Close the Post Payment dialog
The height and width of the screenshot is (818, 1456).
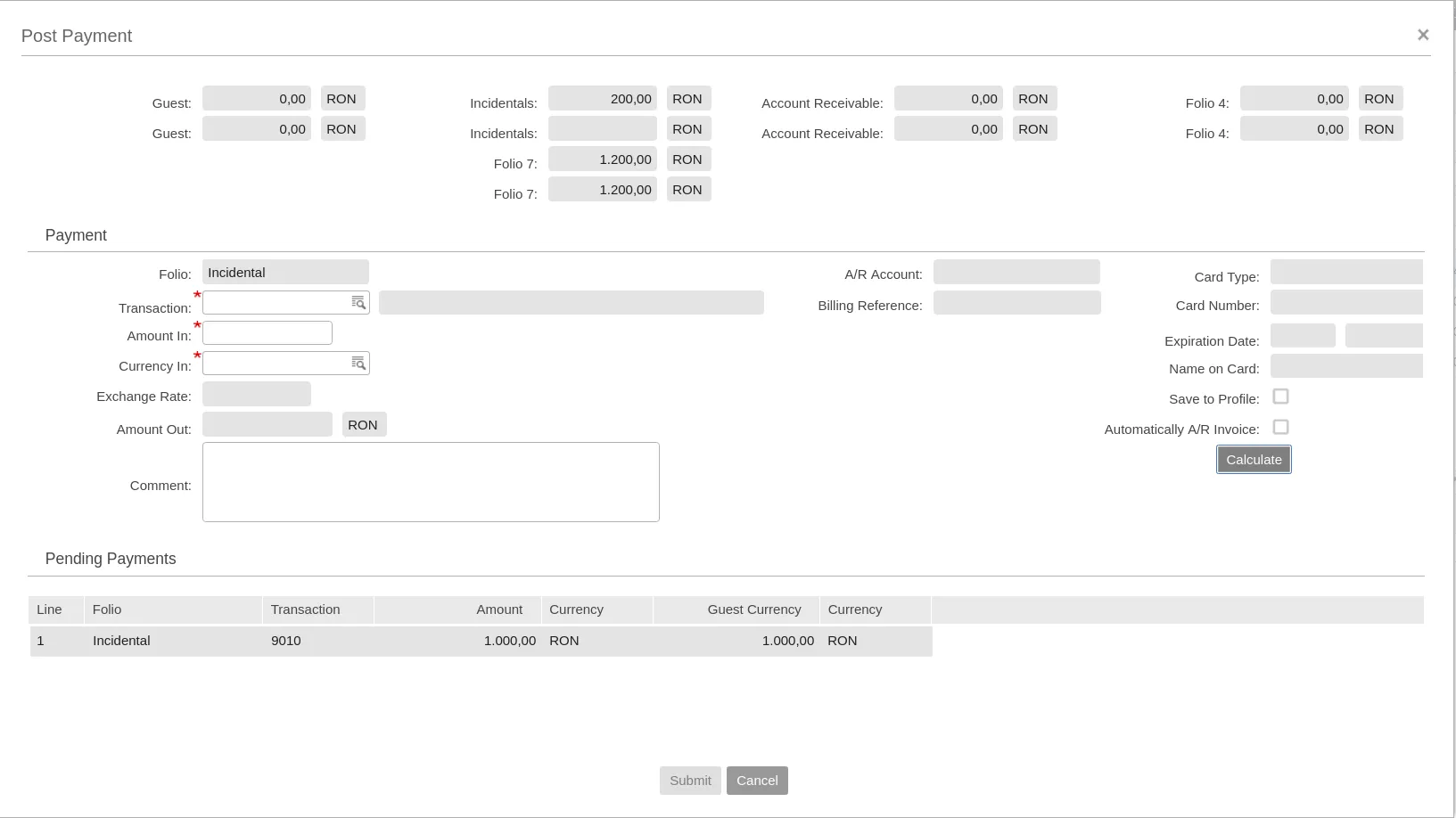1423,35
